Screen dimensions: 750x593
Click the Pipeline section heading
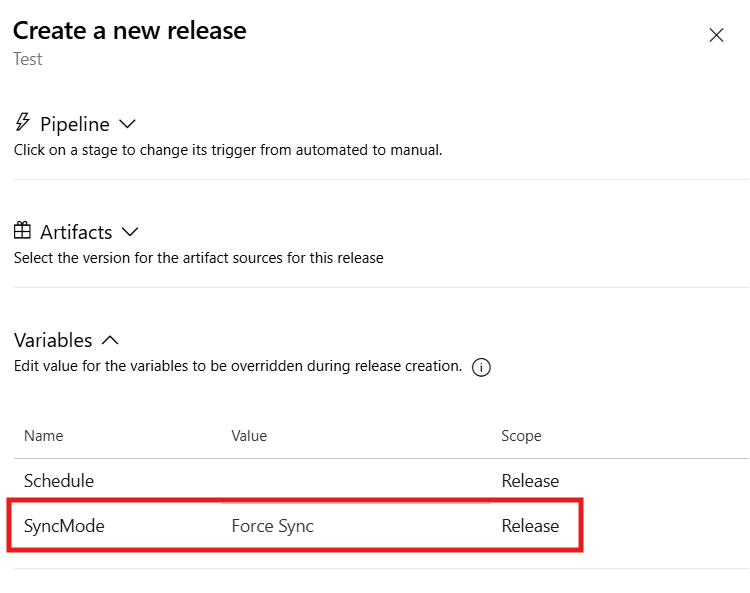tap(75, 124)
